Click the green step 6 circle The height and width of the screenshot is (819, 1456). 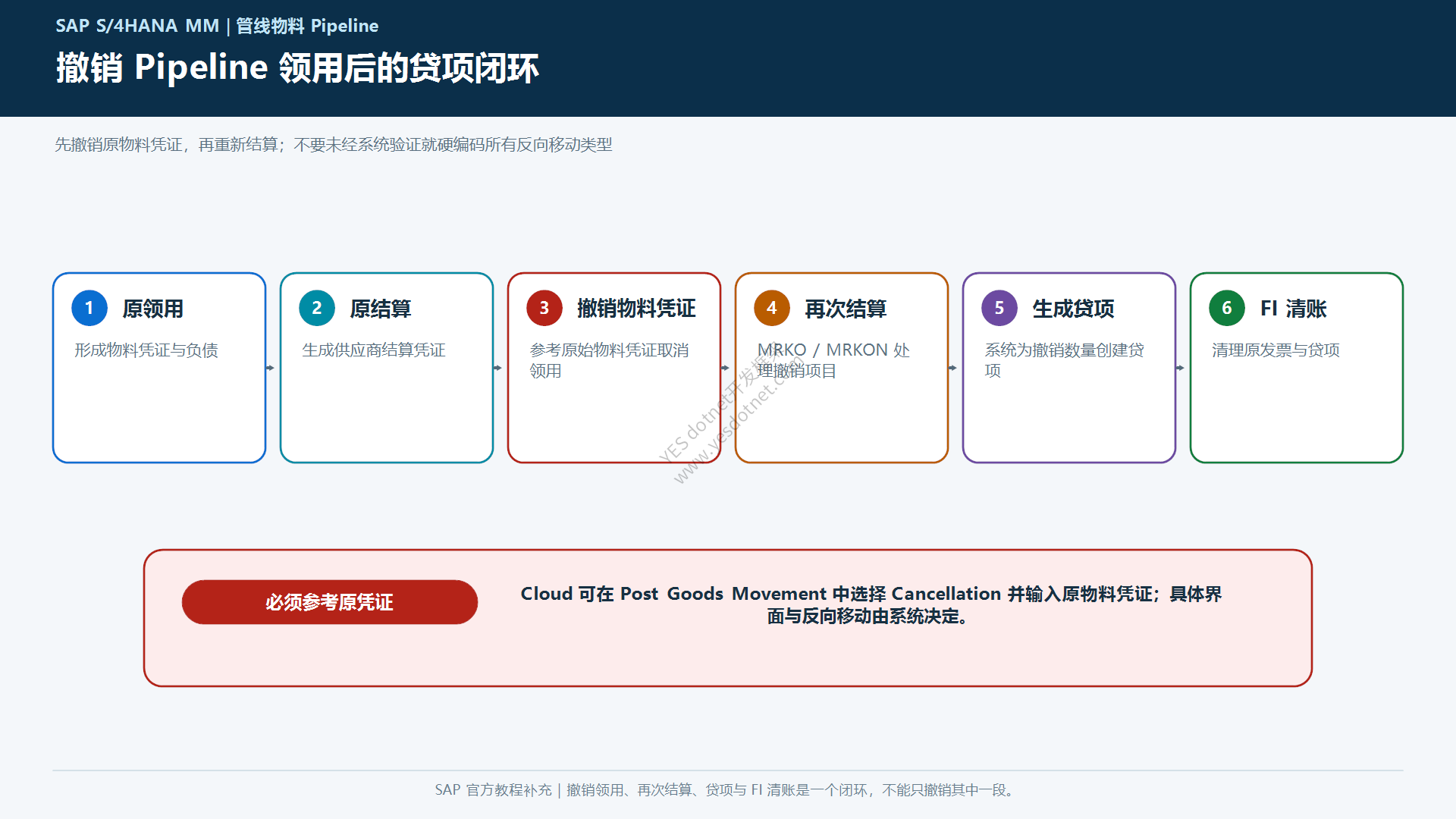point(1227,308)
